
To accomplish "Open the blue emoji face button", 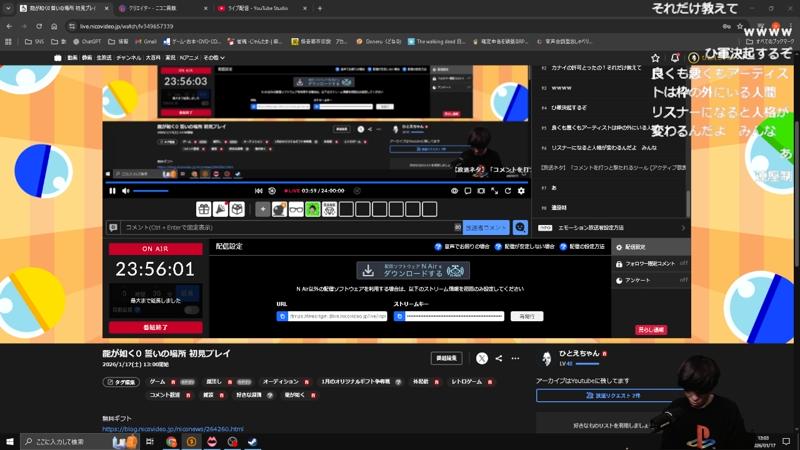I will coord(520,228).
